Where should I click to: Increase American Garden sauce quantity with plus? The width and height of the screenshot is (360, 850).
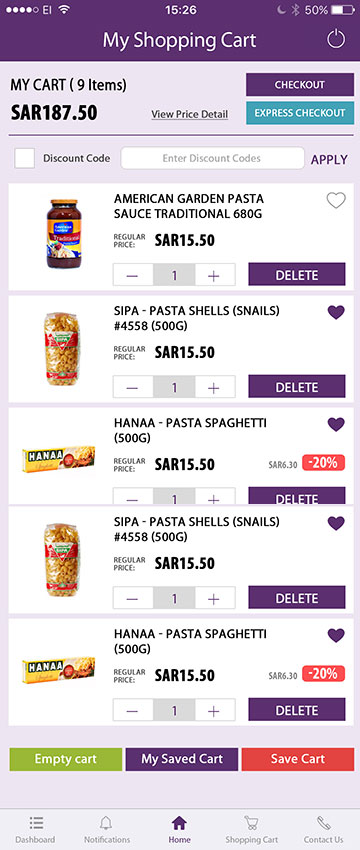(214, 275)
